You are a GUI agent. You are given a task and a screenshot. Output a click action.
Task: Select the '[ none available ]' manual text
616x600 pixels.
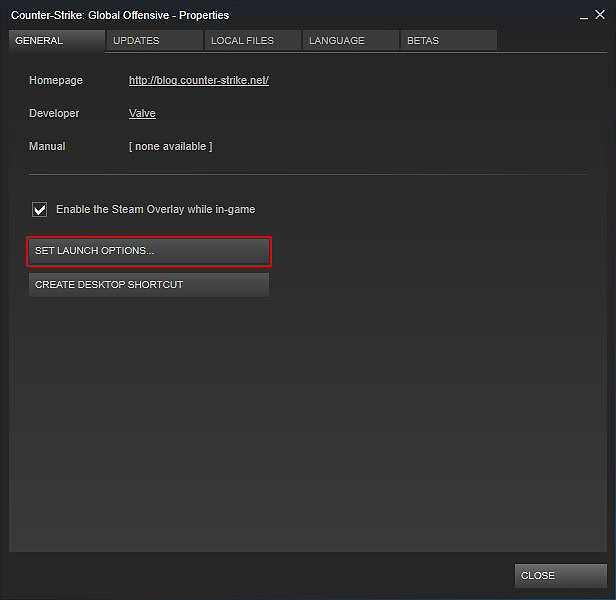170,147
